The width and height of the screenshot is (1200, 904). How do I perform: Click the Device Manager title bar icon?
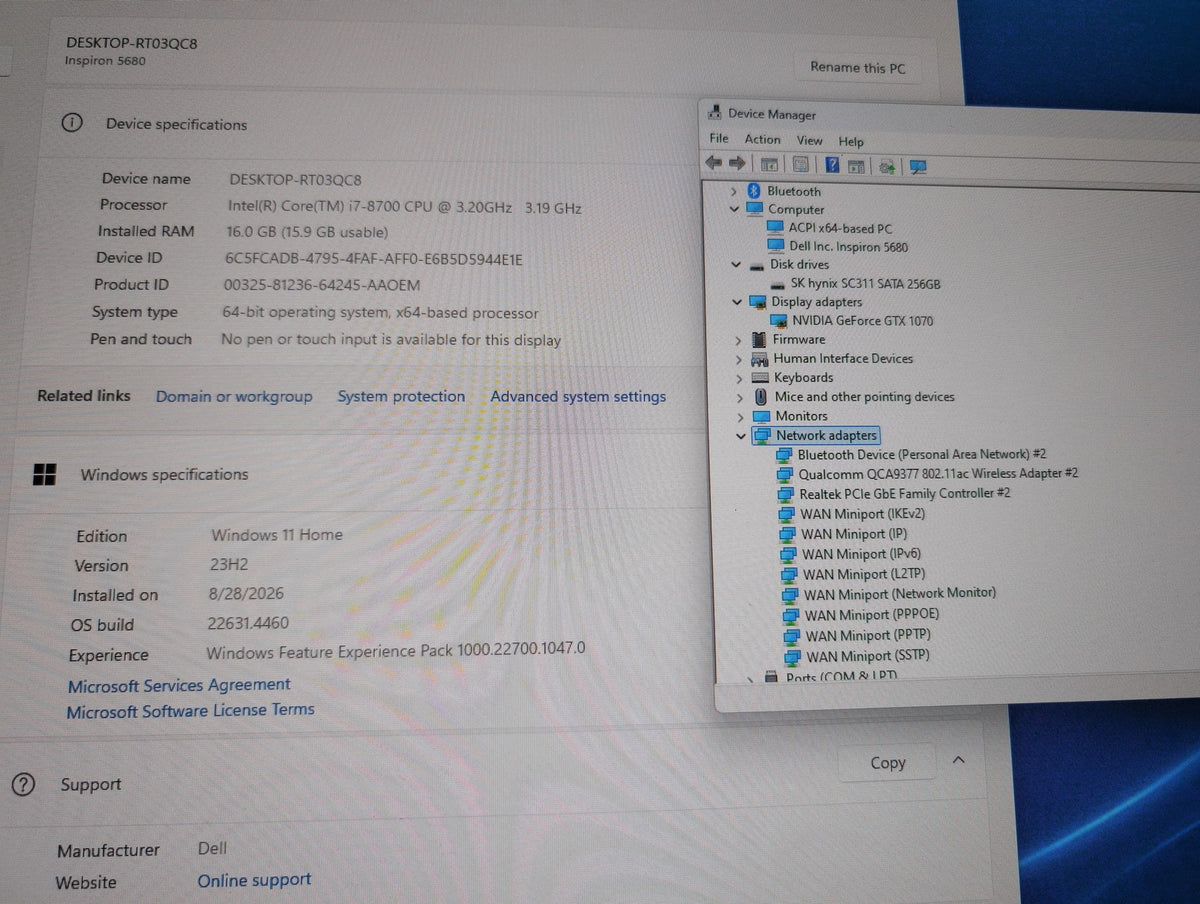click(x=716, y=113)
